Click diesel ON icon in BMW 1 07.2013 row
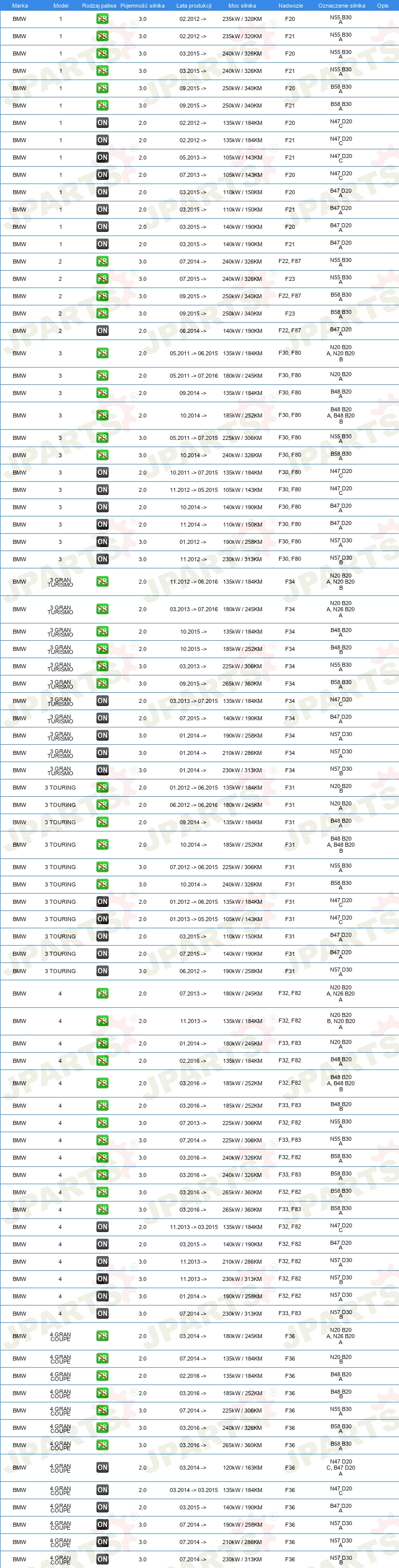The width and height of the screenshot is (399, 1568). tap(103, 175)
